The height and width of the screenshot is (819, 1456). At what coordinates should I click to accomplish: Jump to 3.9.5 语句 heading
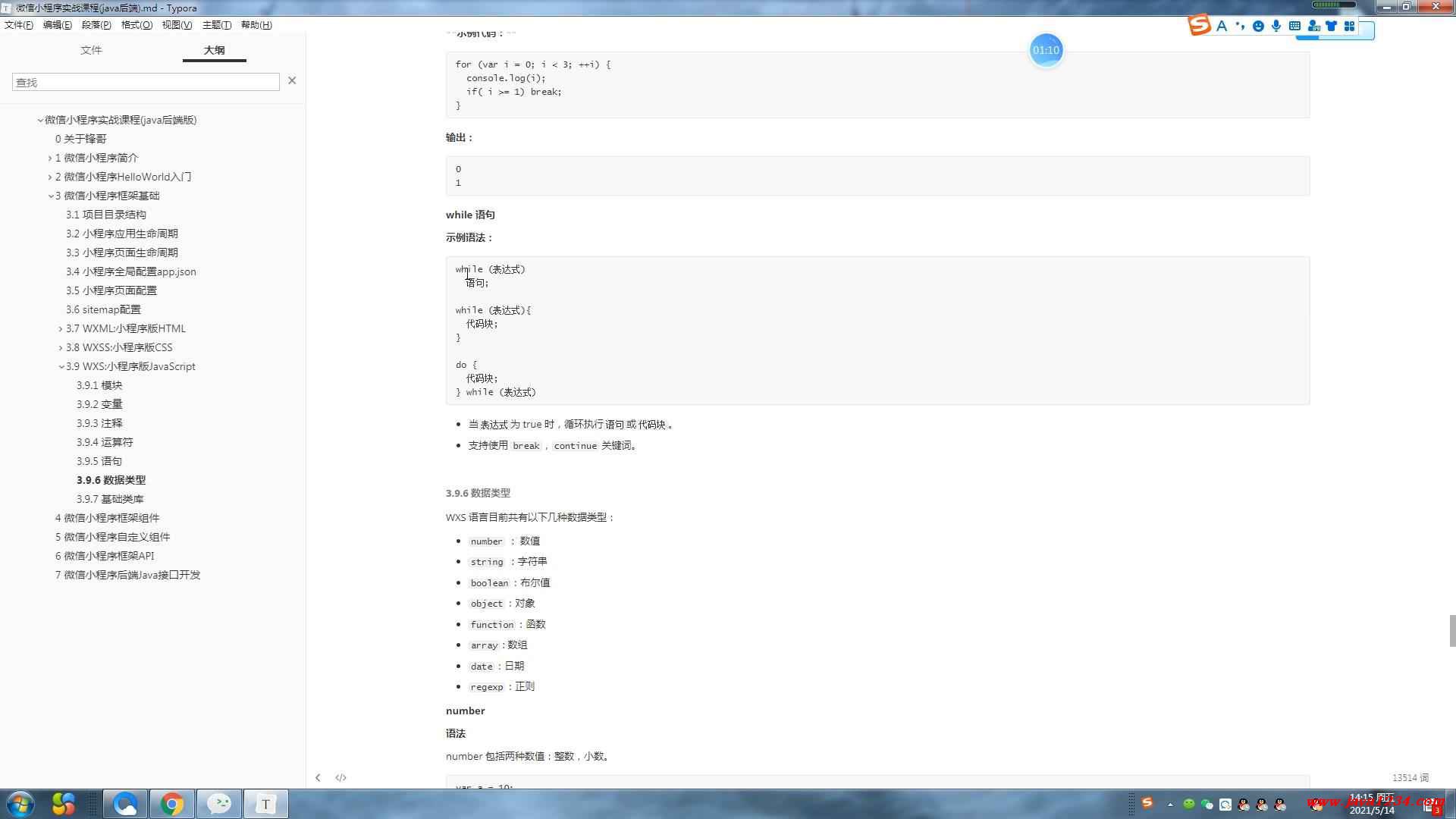(x=99, y=461)
